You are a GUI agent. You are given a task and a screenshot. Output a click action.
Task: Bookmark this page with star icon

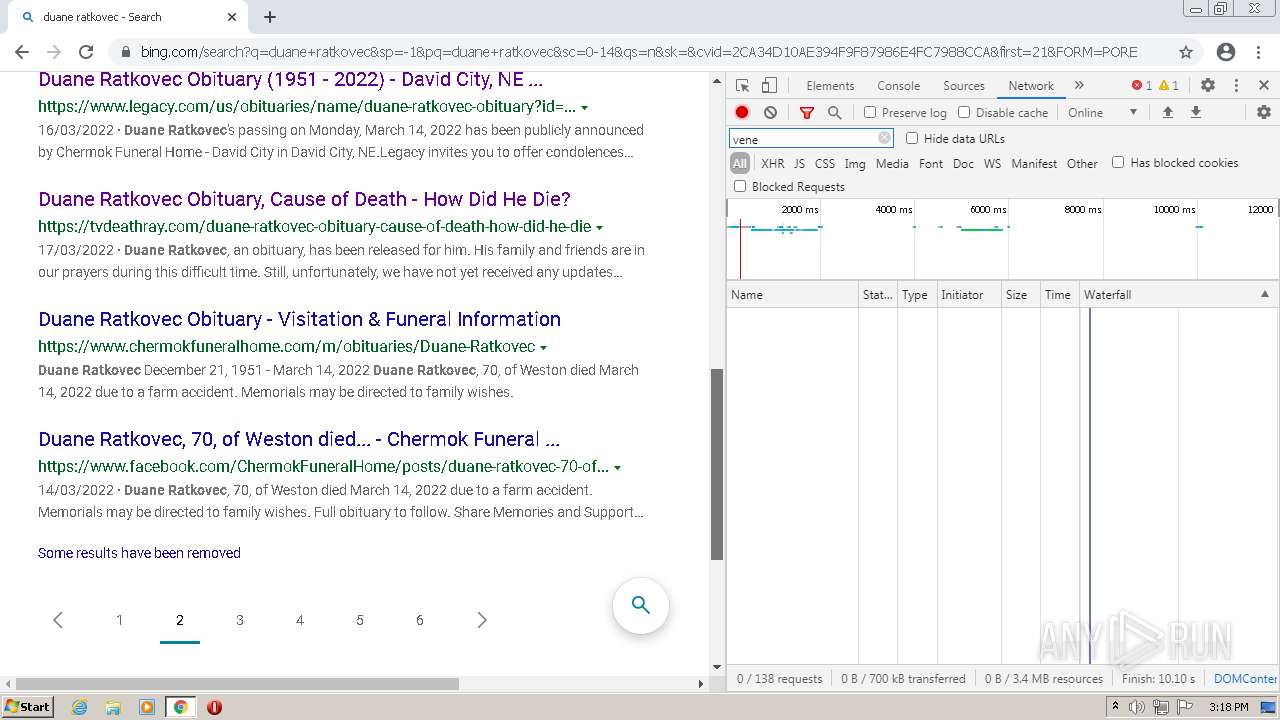point(1186,52)
